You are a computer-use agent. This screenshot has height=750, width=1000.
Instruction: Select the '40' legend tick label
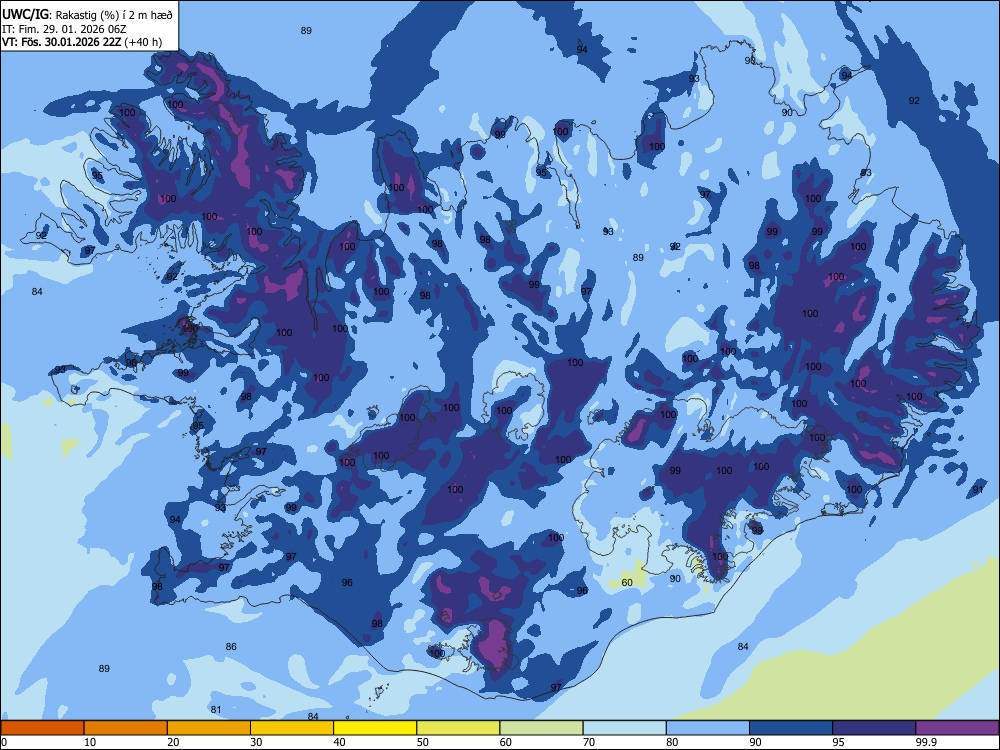point(339,742)
